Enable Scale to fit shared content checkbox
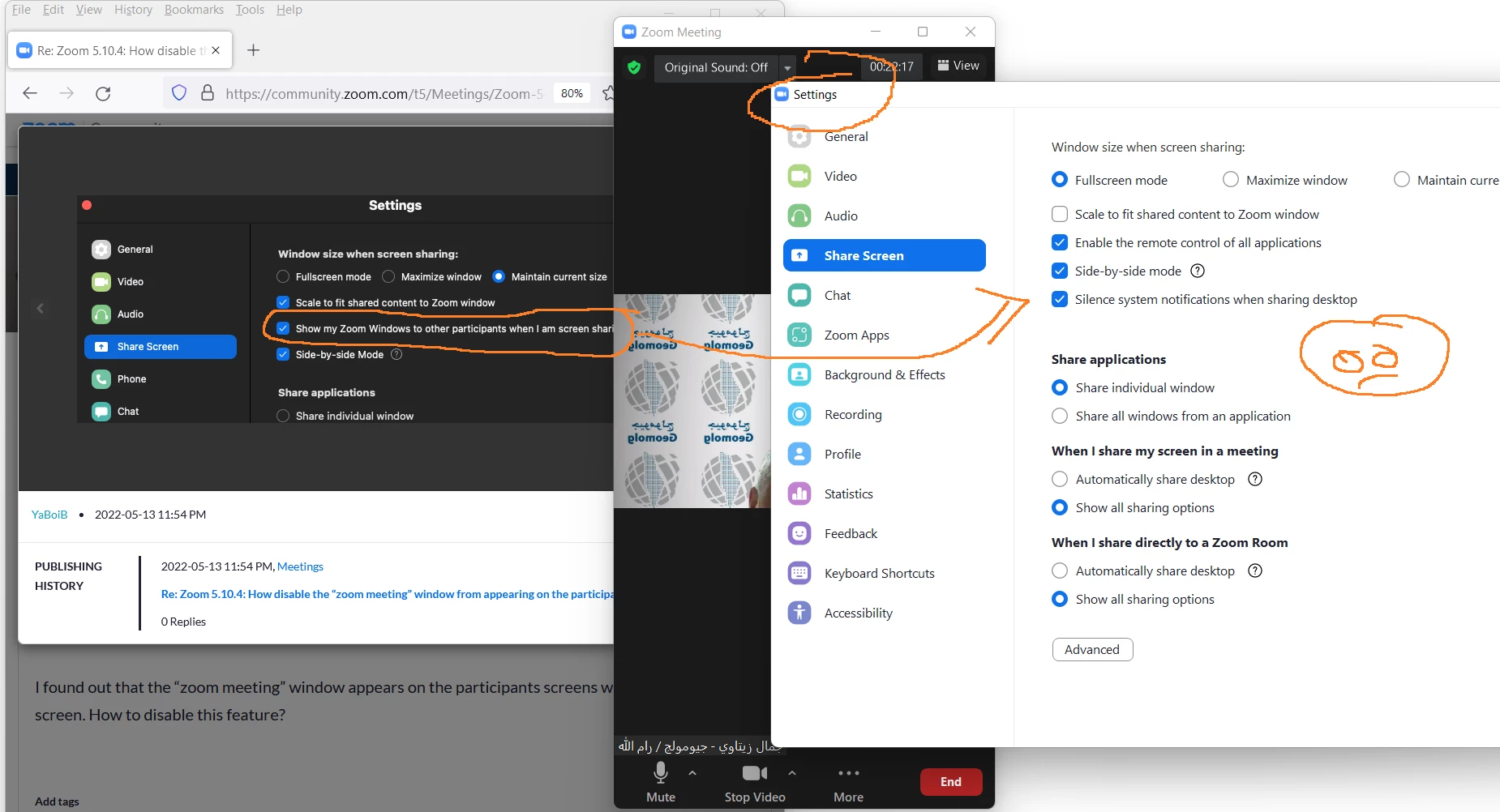 click(1060, 214)
